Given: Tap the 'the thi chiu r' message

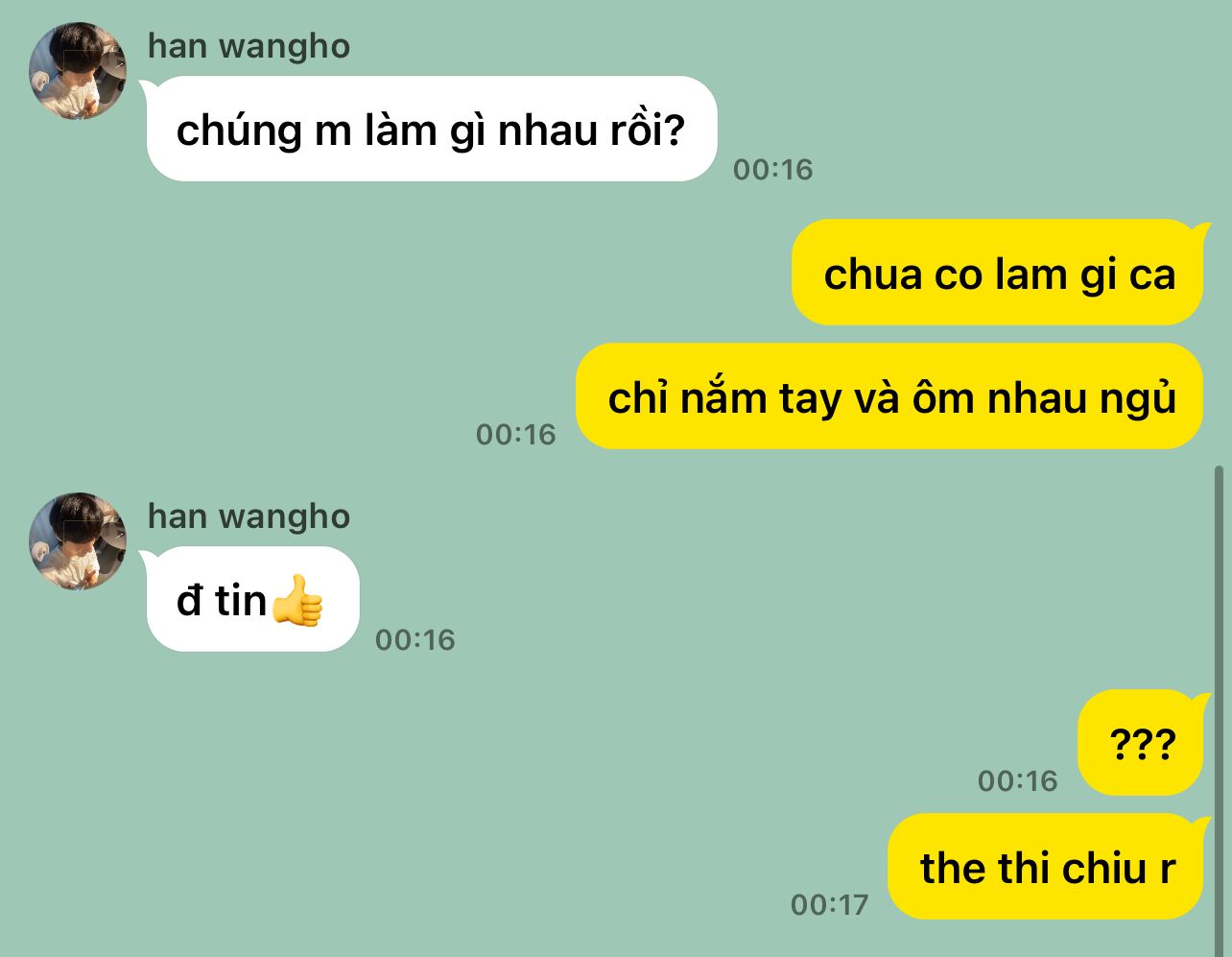Looking at the screenshot, I should click(1046, 867).
